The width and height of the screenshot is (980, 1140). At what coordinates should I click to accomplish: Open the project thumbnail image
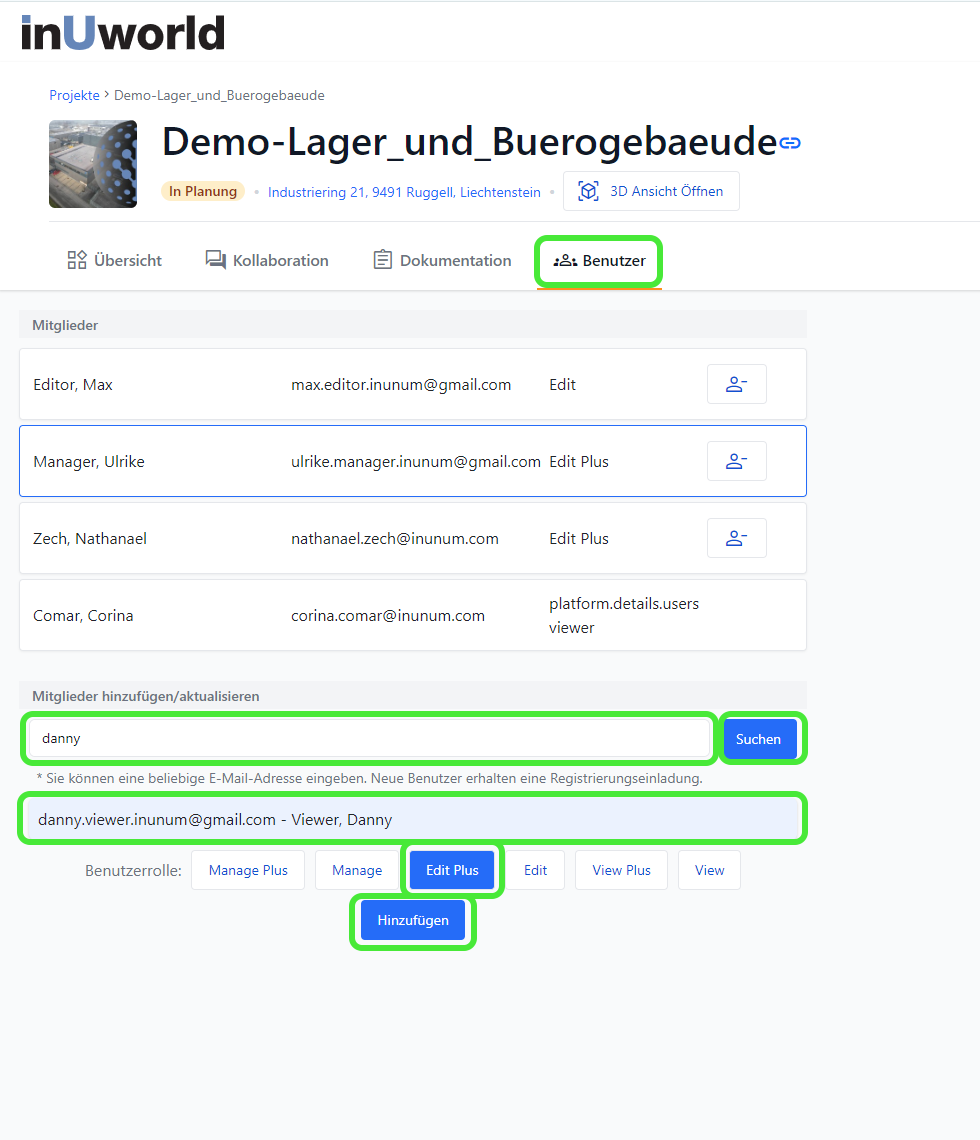[x=93, y=164]
